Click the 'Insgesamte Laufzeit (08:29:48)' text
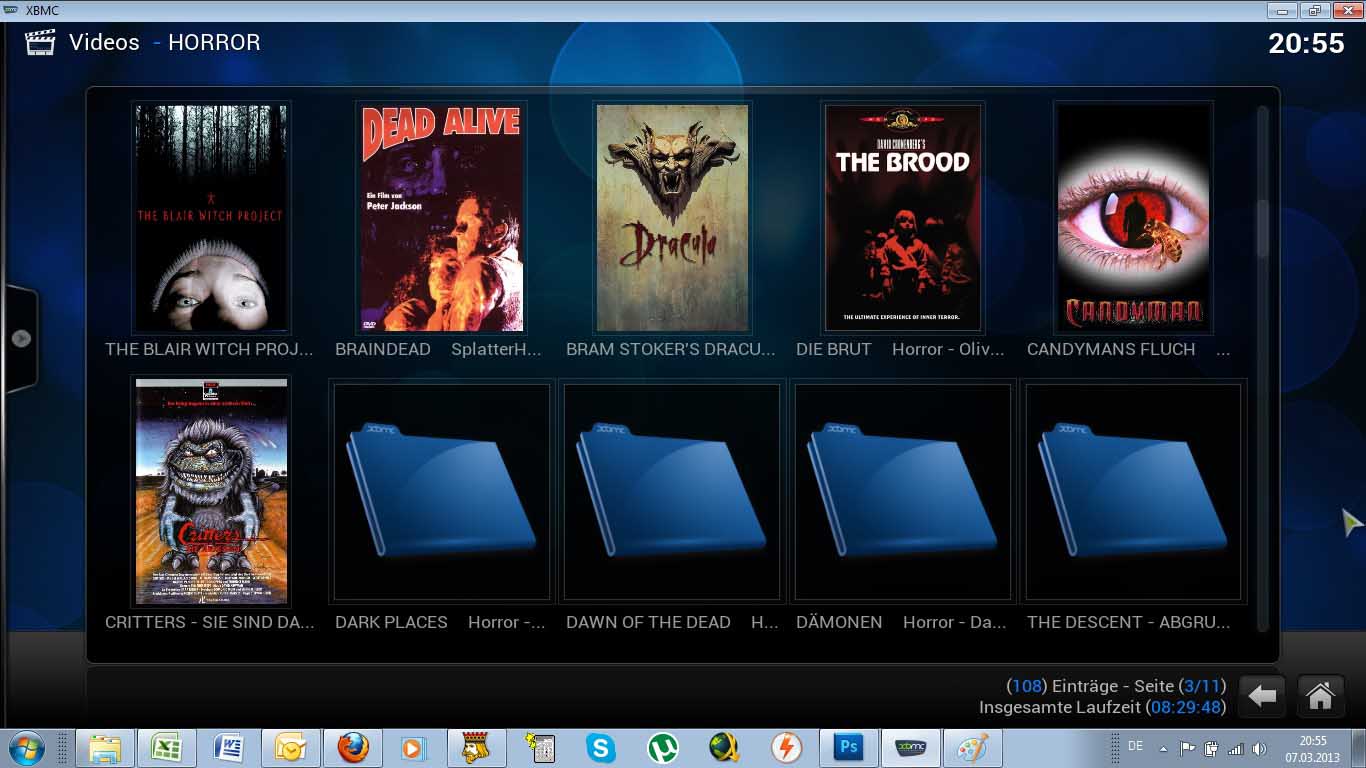Screen dimensions: 1366x768 click(x=1103, y=708)
